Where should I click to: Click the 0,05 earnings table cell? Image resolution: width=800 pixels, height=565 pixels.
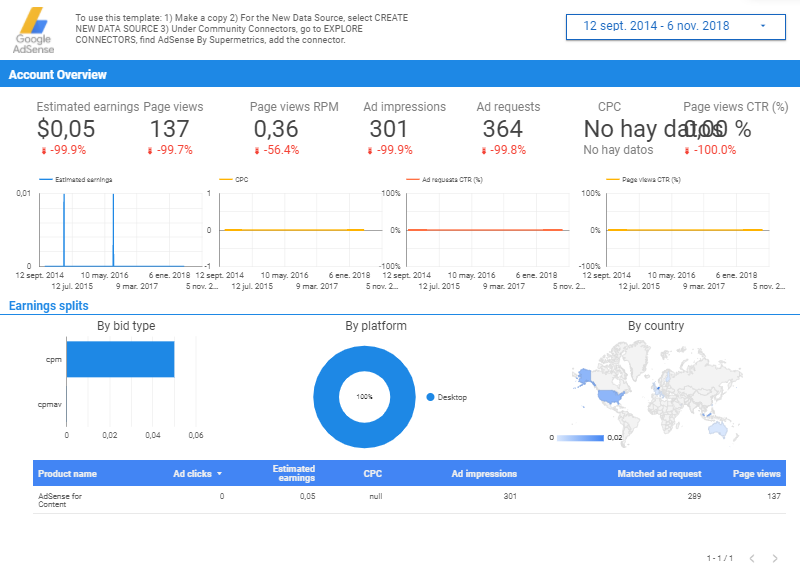pyautogui.click(x=308, y=496)
